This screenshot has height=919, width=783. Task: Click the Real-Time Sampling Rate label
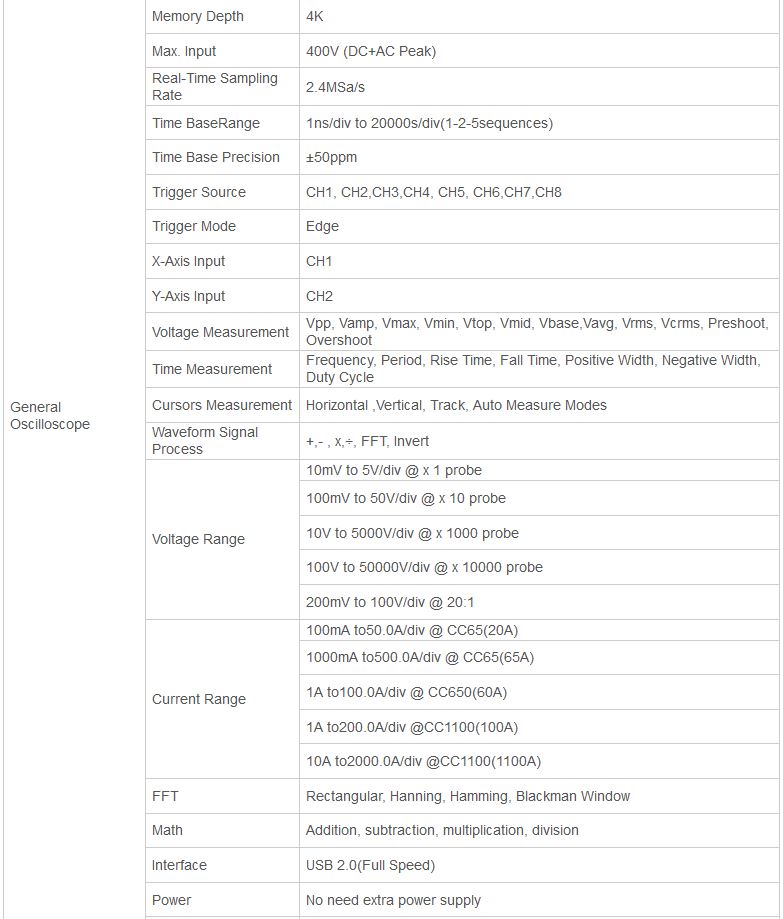tap(215, 87)
